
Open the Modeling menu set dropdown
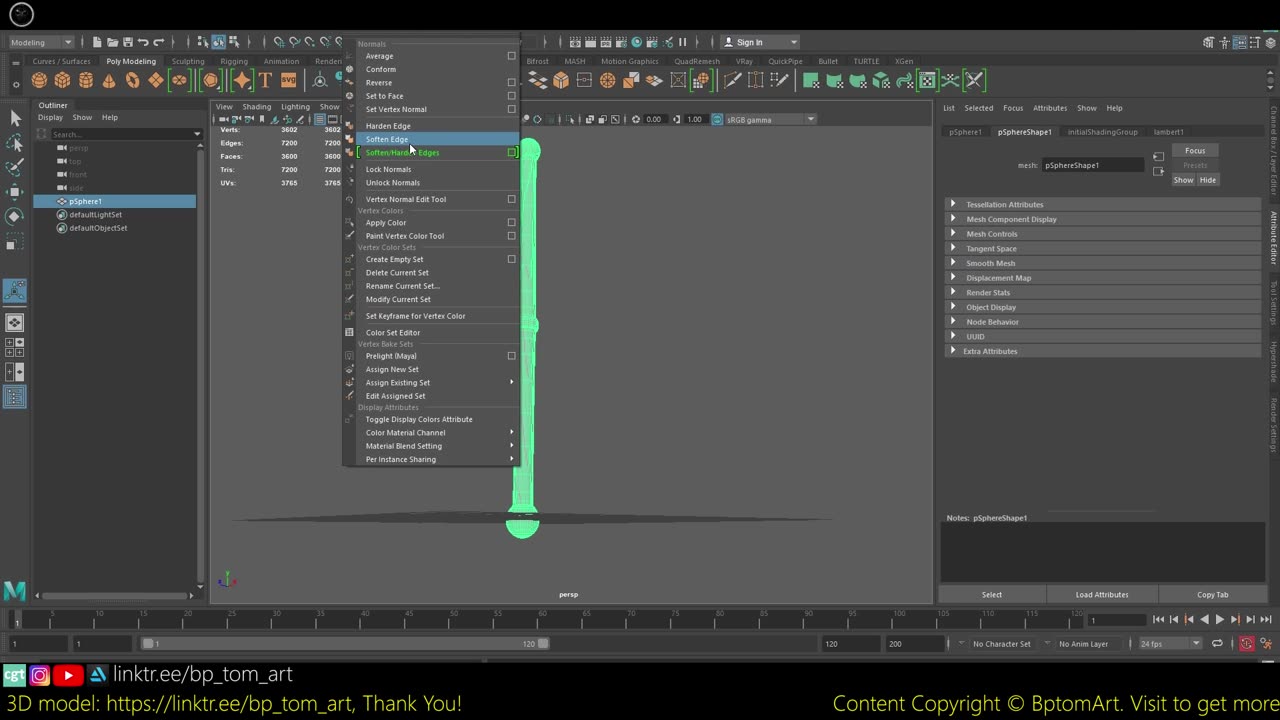click(40, 42)
